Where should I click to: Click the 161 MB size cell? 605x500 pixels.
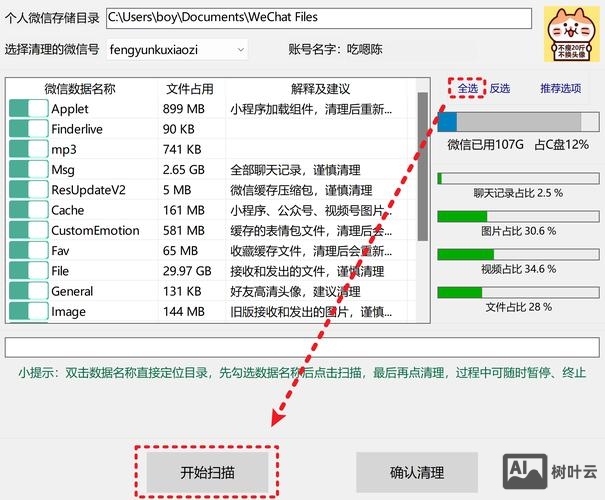[184, 210]
